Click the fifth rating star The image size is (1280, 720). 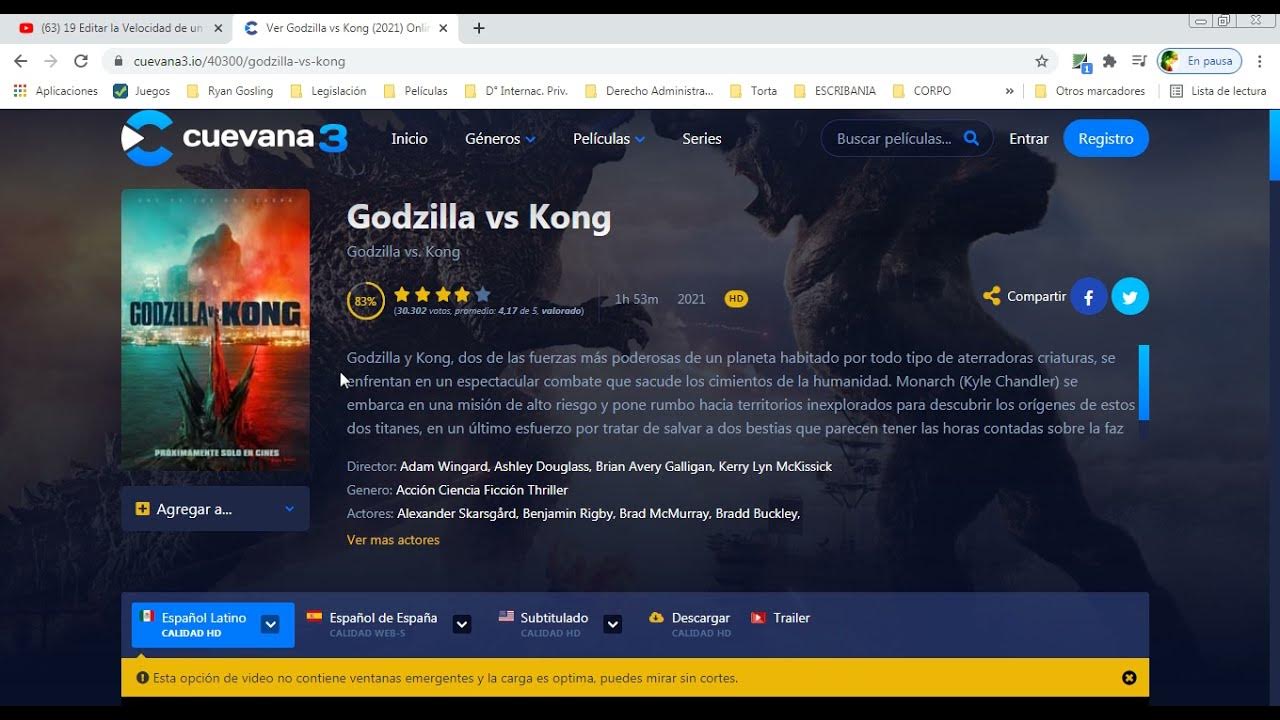pos(483,294)
